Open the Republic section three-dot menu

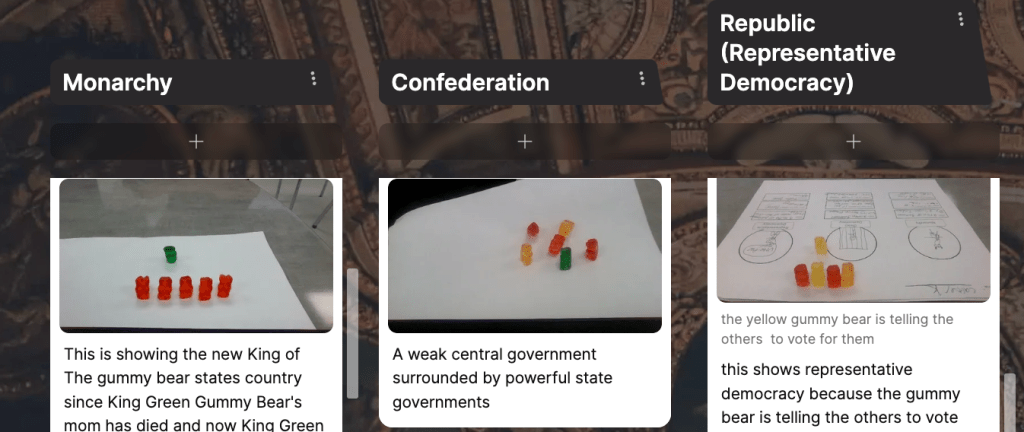(961, 19)
